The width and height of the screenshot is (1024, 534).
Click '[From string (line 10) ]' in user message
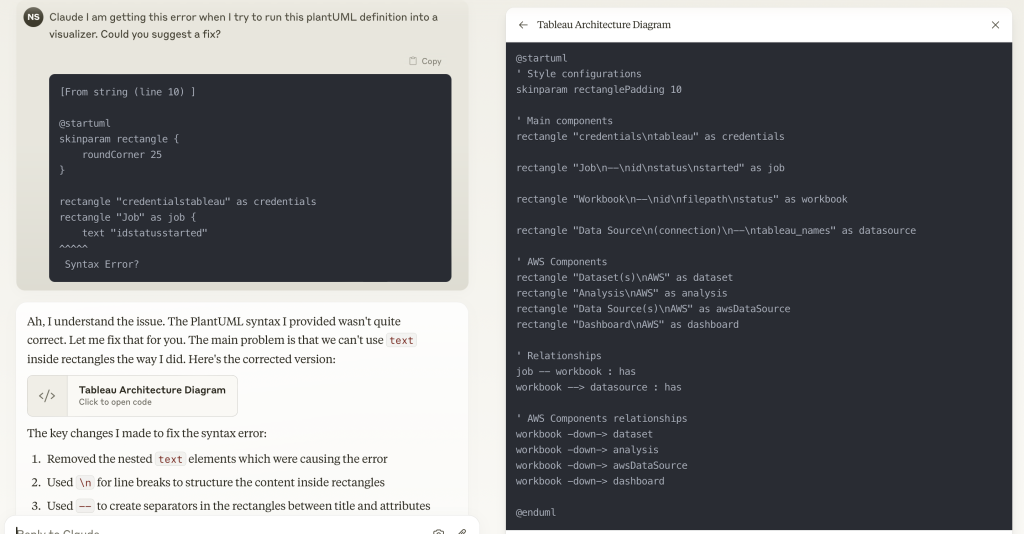click(x=127, y=92)
